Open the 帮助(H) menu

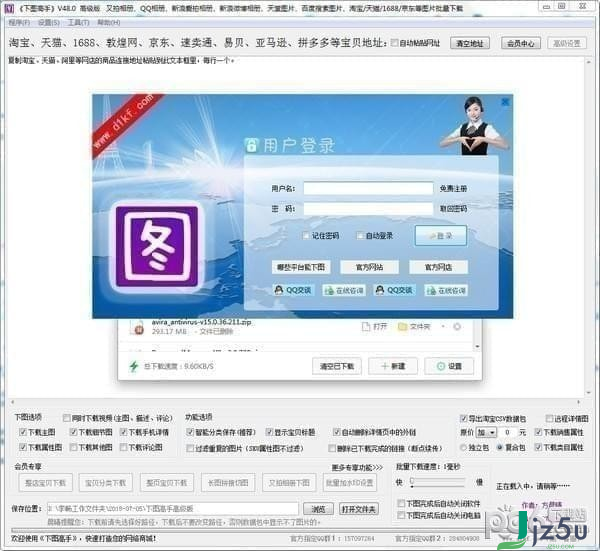(109, 23)
